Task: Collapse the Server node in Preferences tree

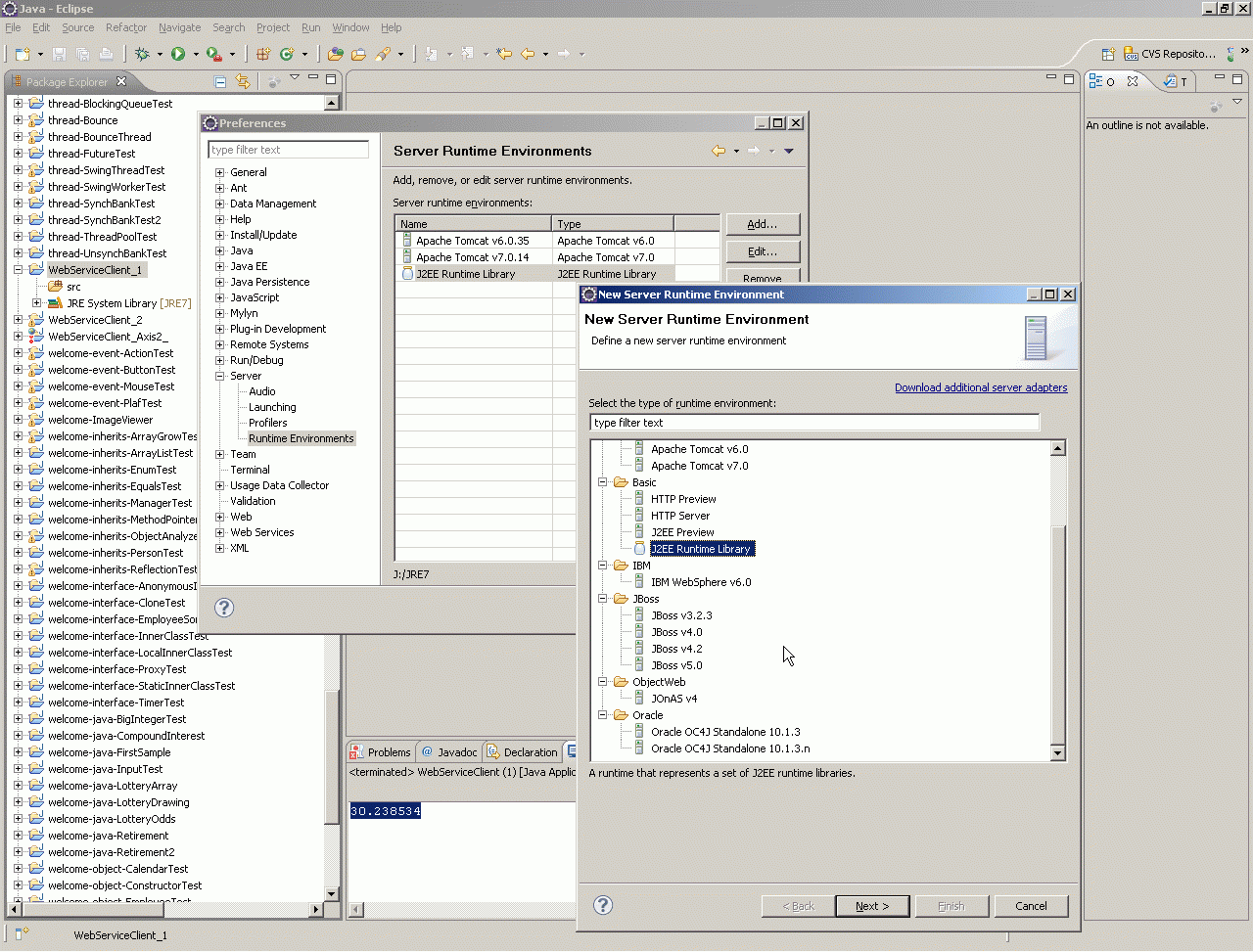Action: (220, 376)
